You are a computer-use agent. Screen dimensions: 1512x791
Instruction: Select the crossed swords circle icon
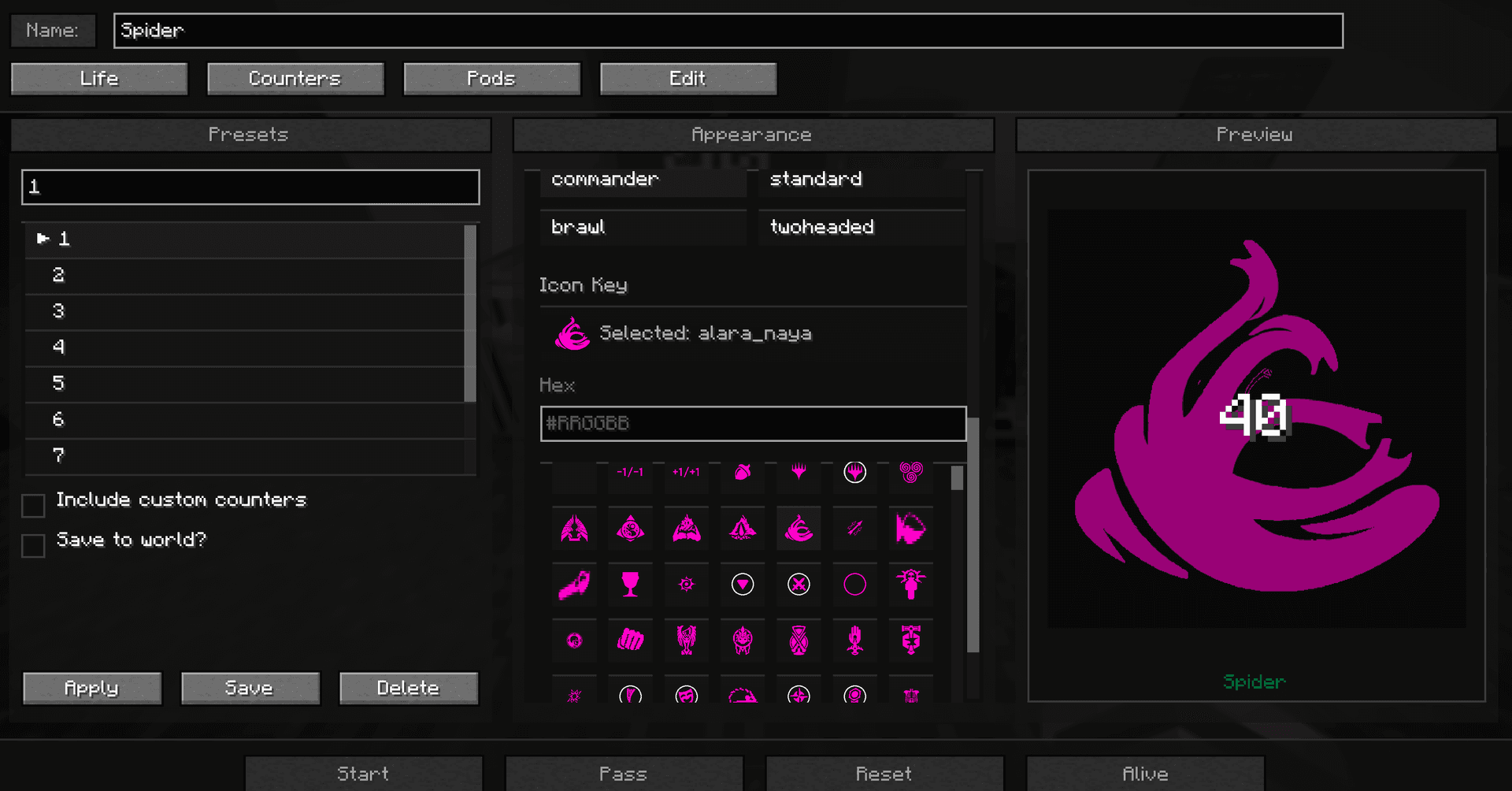tap(799, 585)
